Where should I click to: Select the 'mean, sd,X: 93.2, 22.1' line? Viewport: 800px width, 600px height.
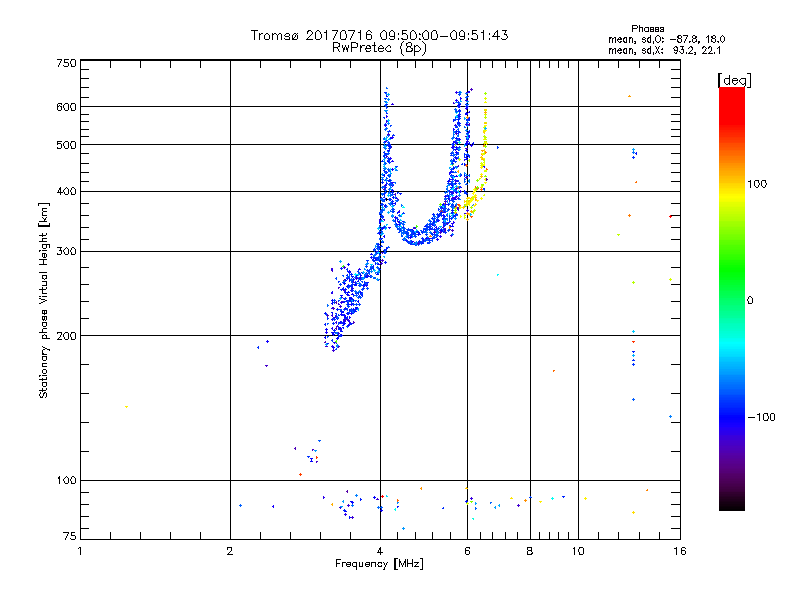(664, 50)
